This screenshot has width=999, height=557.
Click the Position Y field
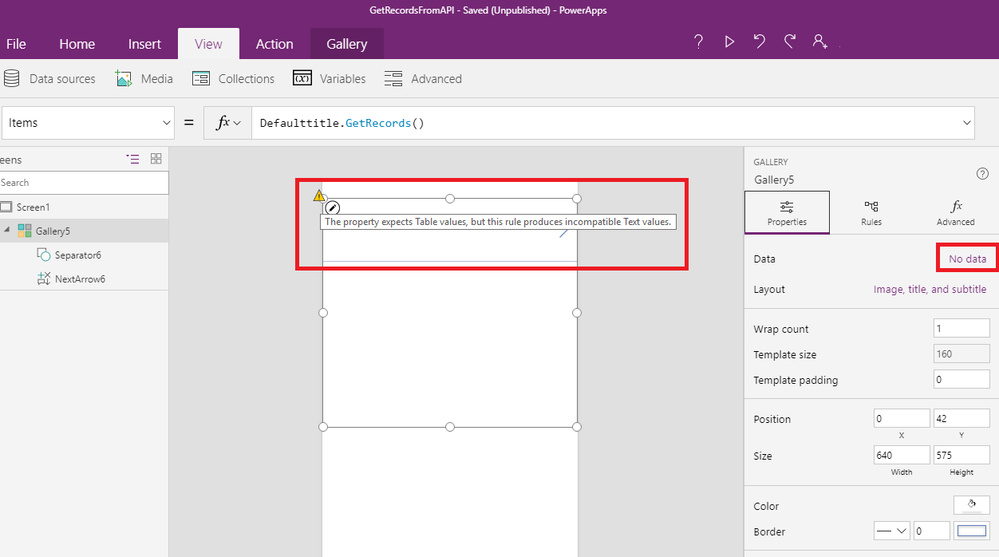click(961, 418)
